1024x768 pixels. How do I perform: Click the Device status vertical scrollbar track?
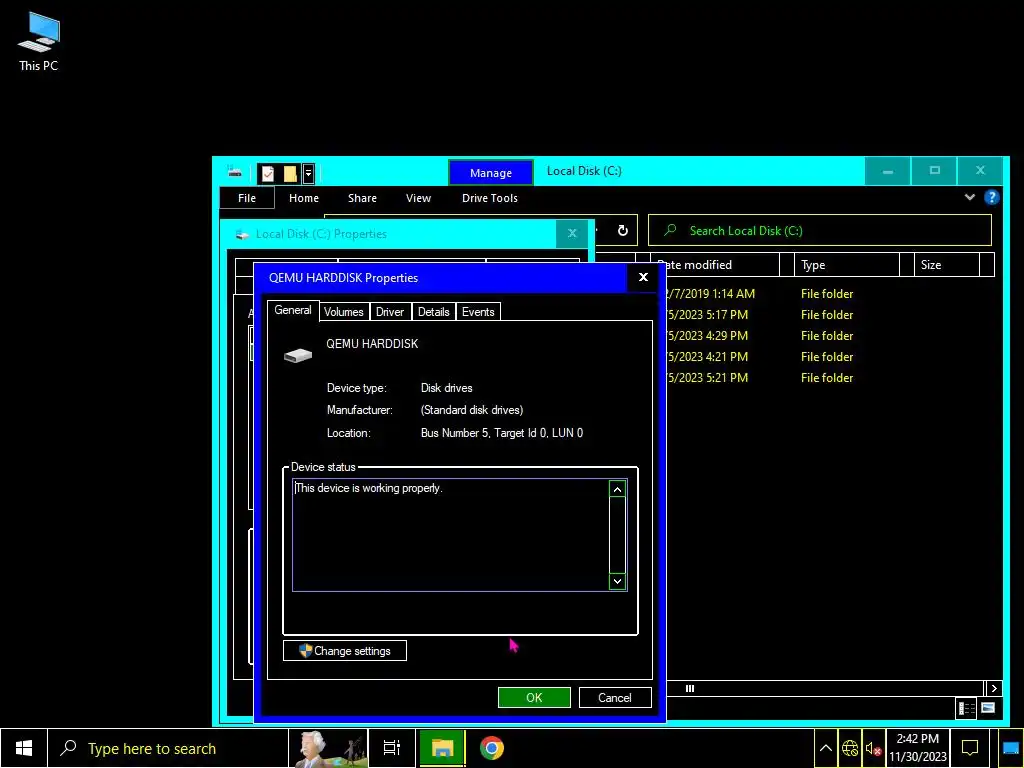[617, 535]
